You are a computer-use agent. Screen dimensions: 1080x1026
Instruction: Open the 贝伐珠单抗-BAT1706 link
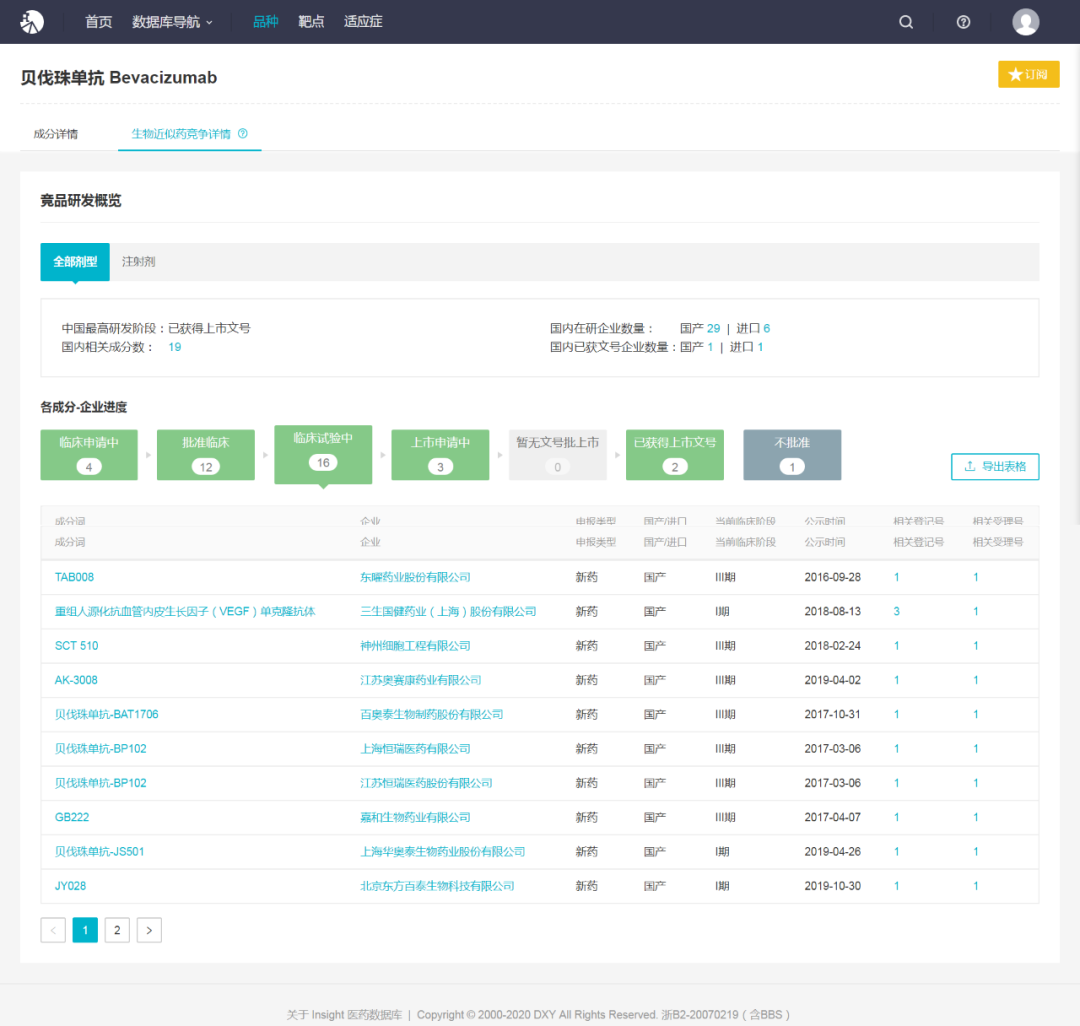tap(107, 715)
